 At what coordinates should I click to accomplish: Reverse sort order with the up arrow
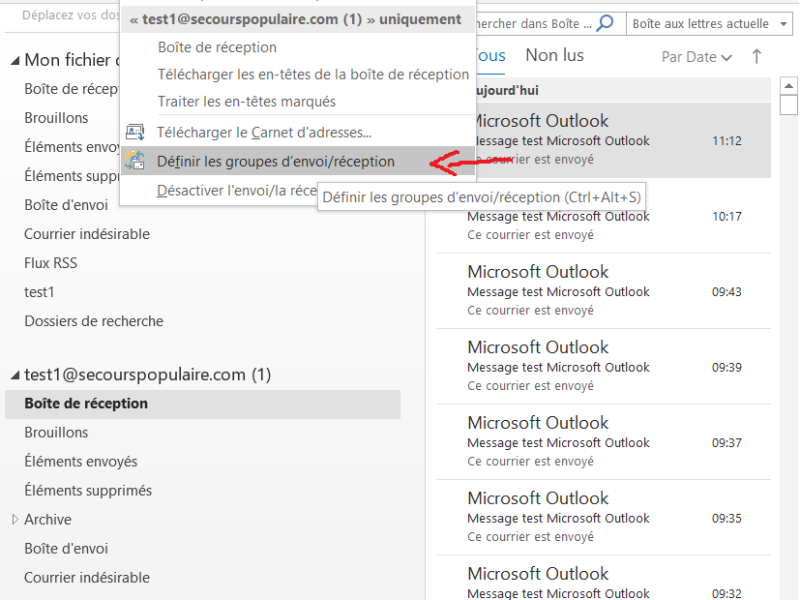point(757,56)
